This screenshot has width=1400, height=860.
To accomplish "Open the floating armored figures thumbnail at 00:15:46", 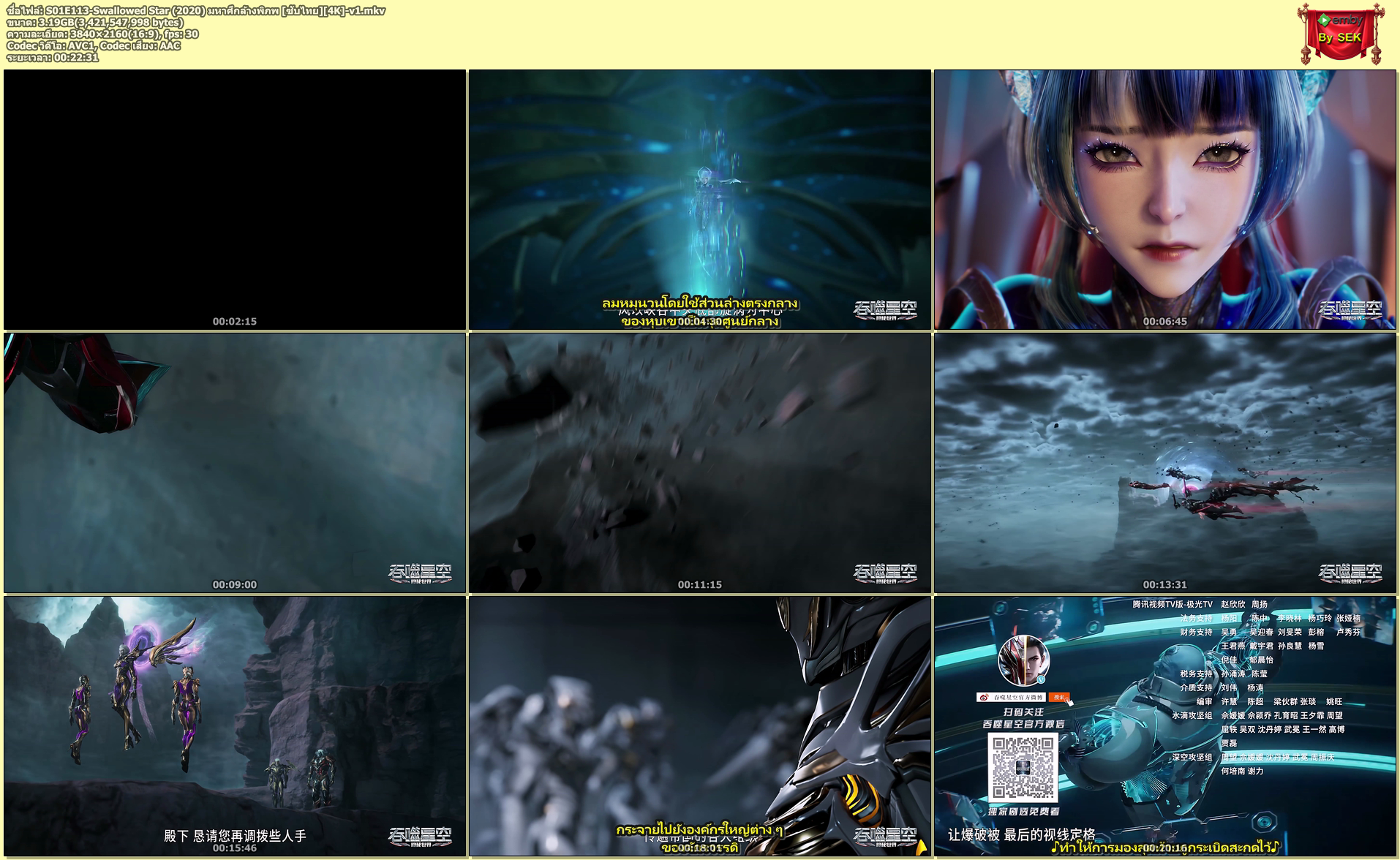I will click(235, 726).
